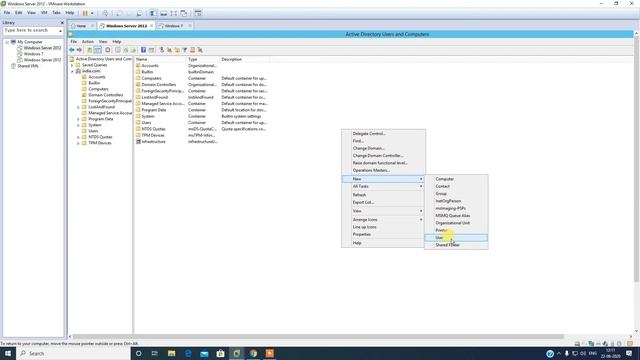Click the Back arrow in ADUC toolbar
Screen dimensions: 640x360
[x=72, y=50]
